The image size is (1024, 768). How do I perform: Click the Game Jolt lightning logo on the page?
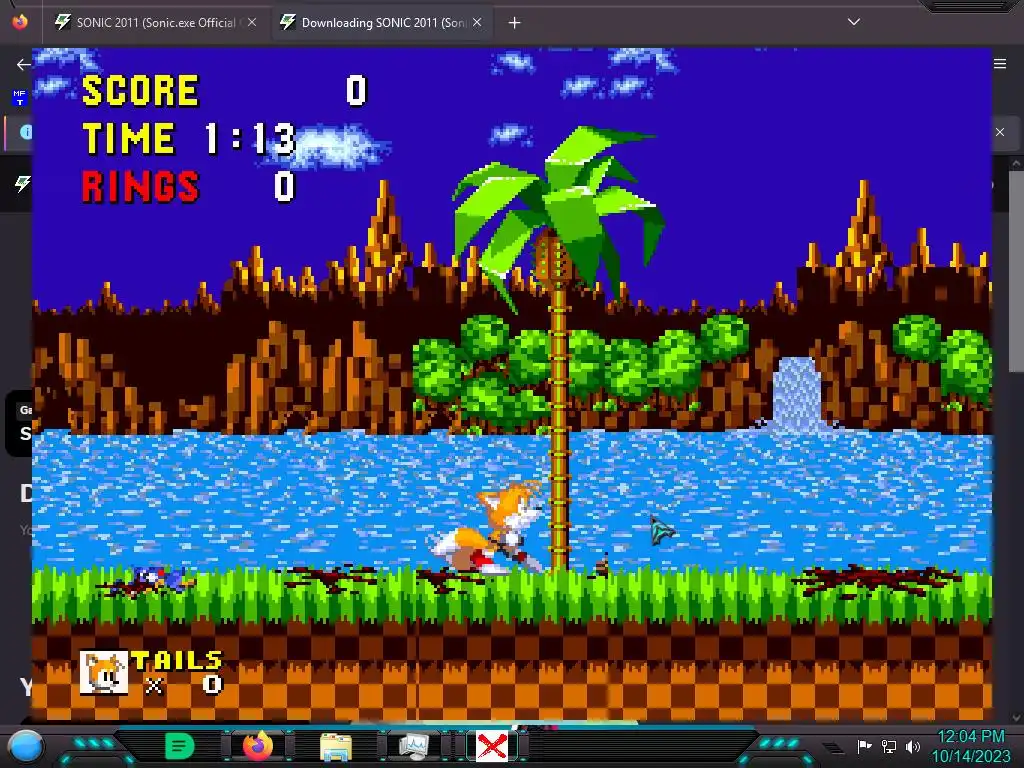23,184
